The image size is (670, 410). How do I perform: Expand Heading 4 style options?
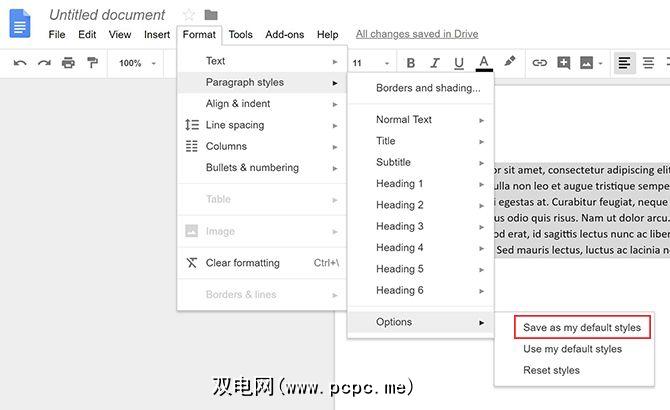click(421, 248)
